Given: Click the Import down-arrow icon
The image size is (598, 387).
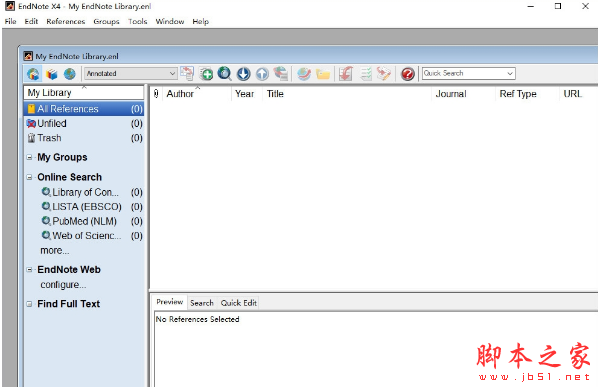Looking at the screenshot, I should (x=243, y=74).
